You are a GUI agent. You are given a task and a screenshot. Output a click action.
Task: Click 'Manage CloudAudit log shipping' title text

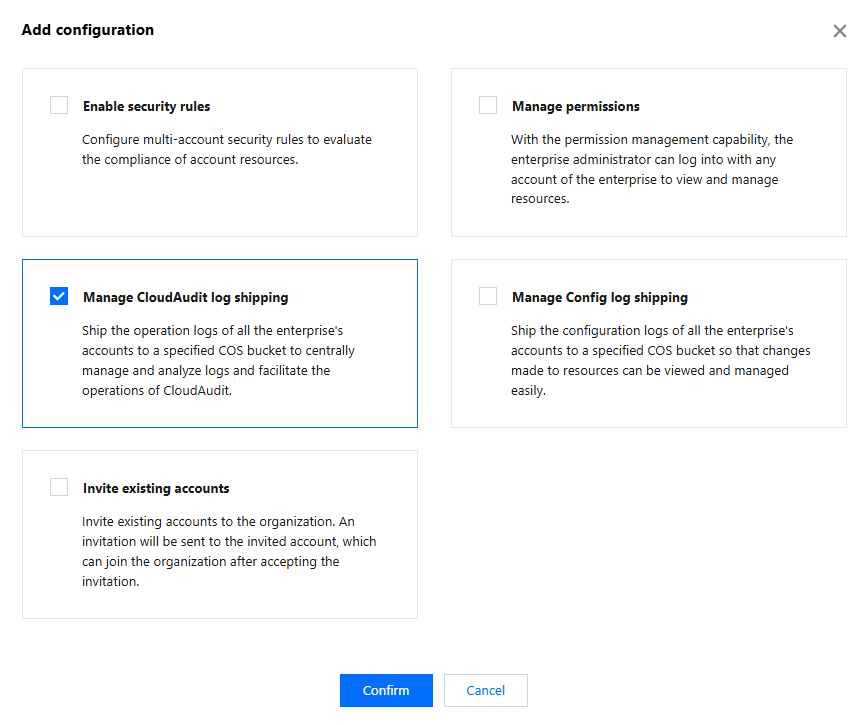point(185,297)
